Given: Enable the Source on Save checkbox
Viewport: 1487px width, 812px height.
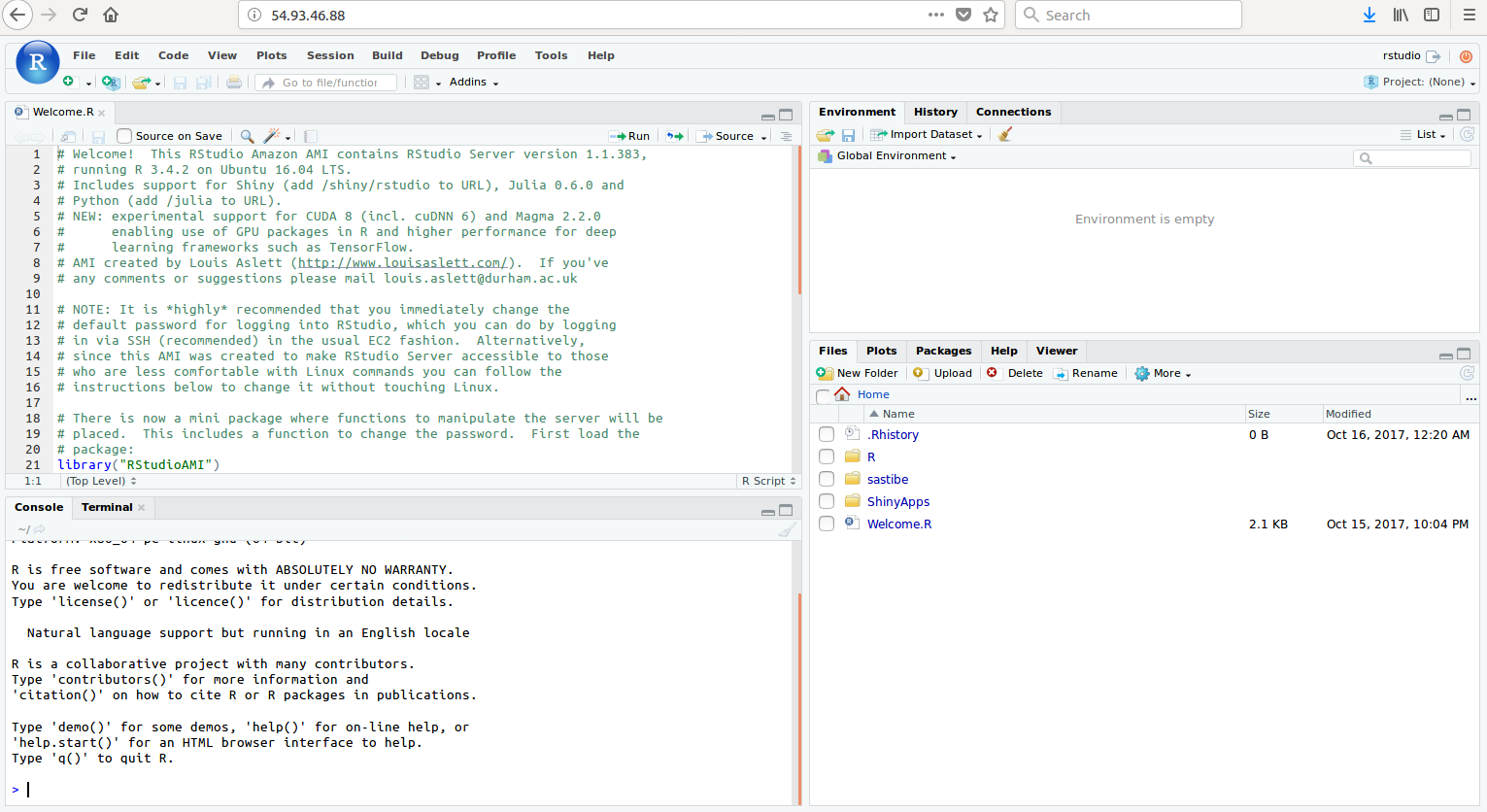Looking at the screenshot, I should (x=124, y=136).
